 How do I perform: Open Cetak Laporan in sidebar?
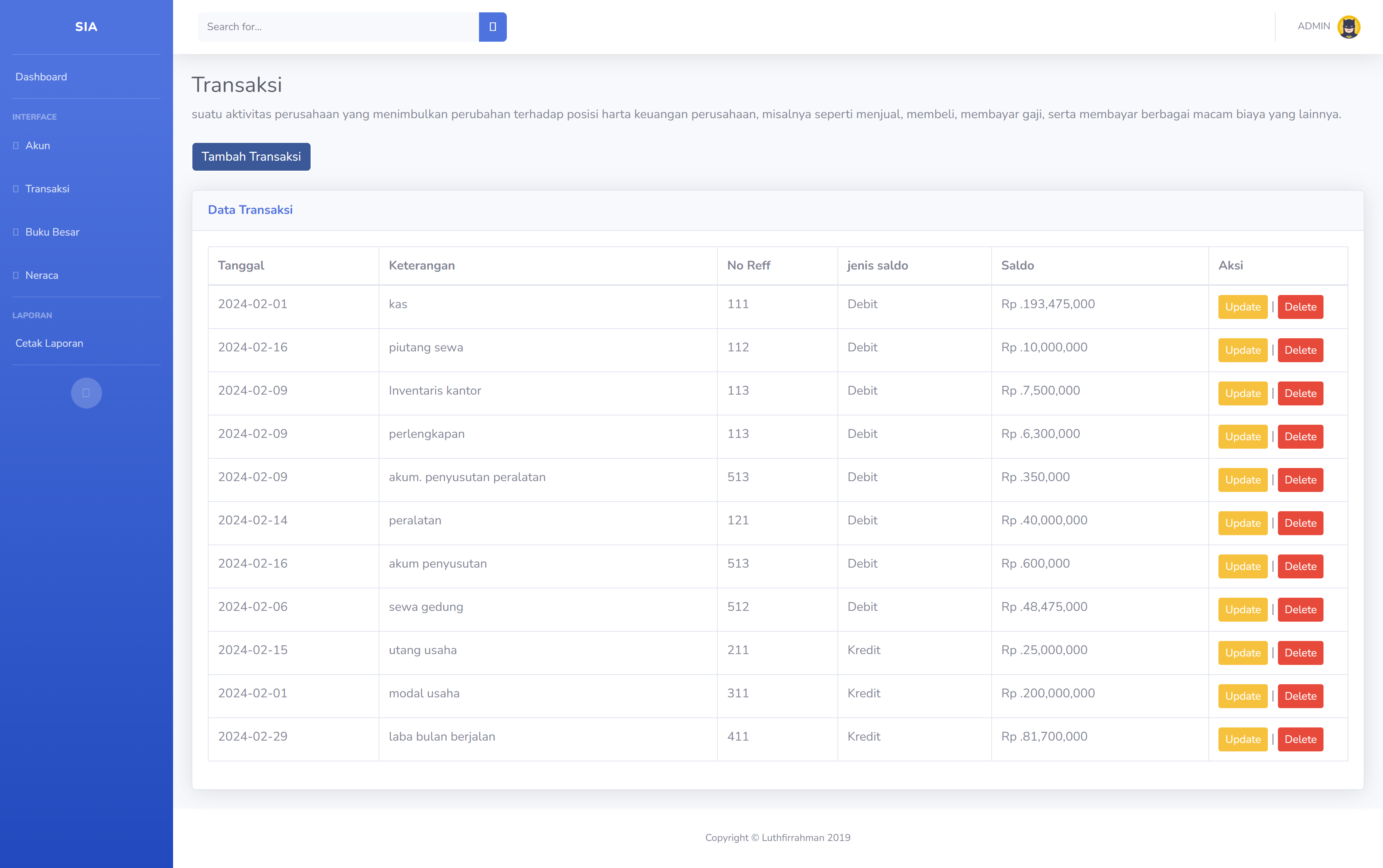(x=49, y=343)
